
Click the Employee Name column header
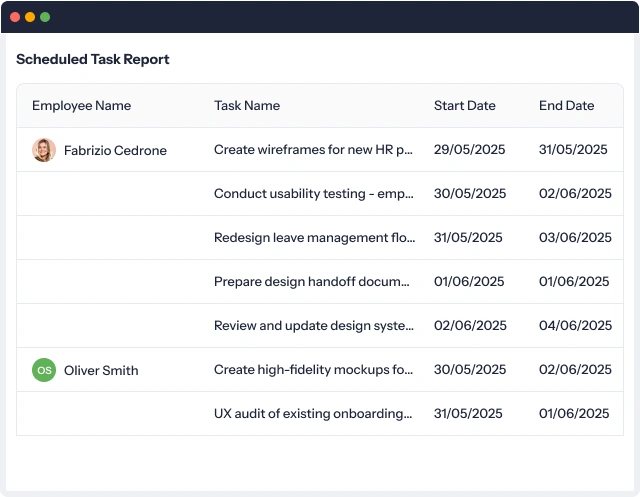tap(82, 106)
